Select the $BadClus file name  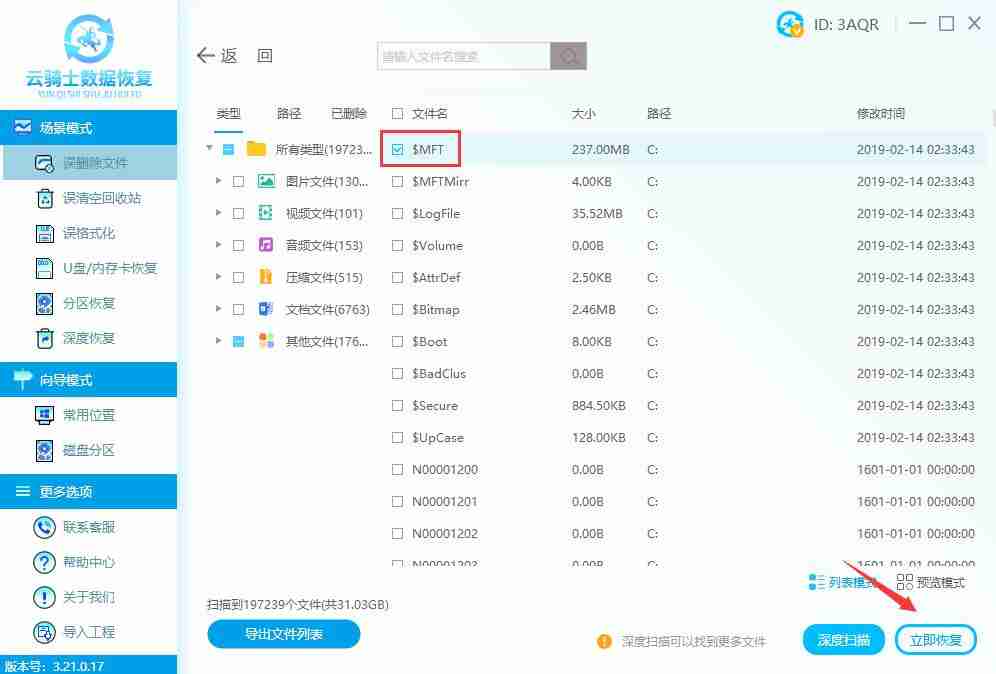pos(439,374)
